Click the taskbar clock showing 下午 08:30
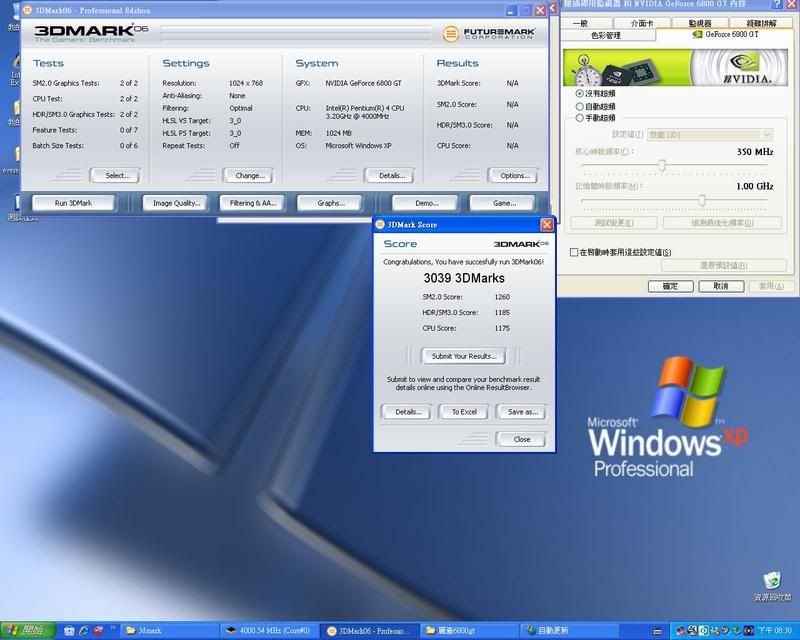800x640 pixels. point(775,631)
